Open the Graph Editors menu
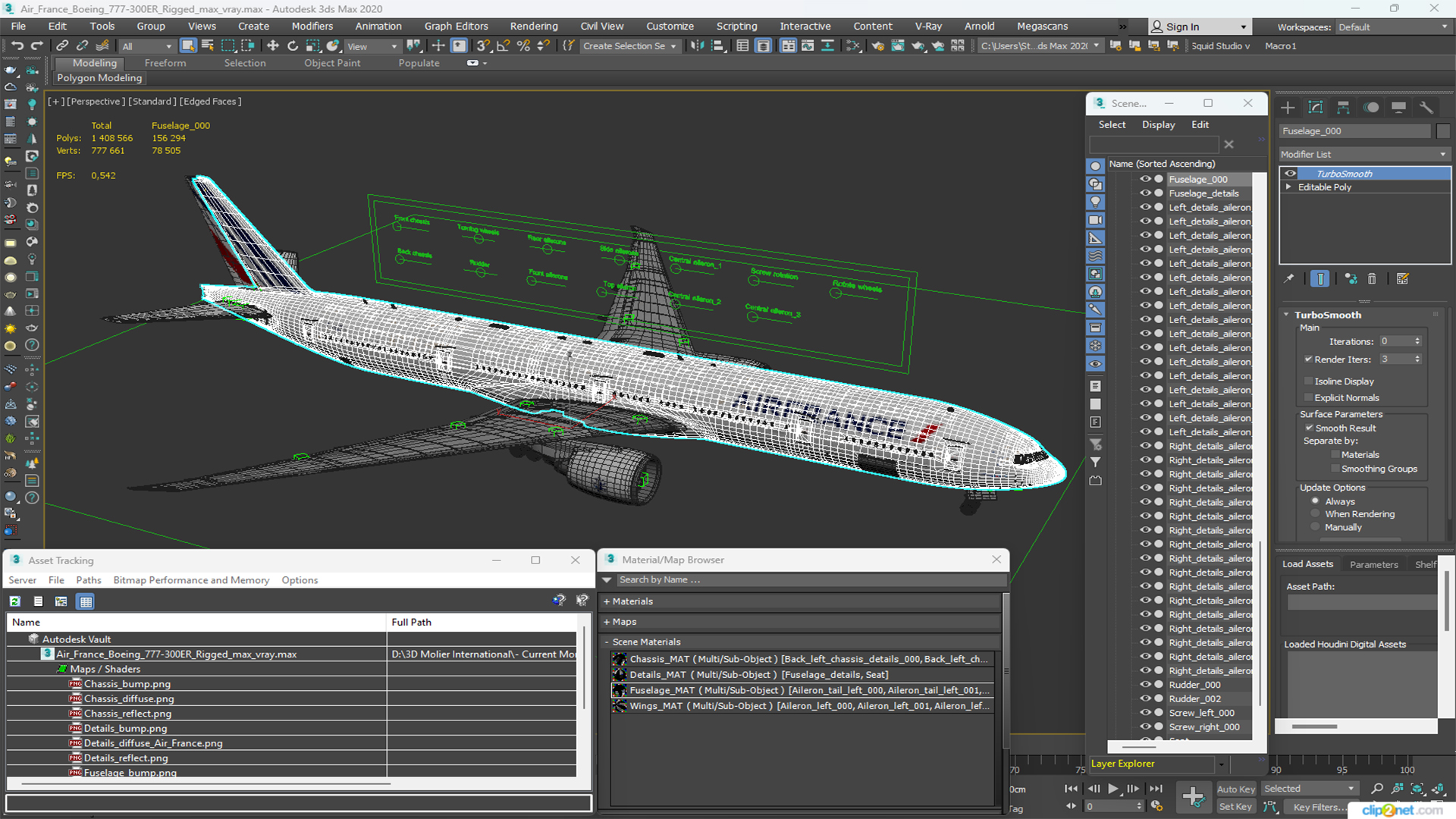The height and width of the screenshot is (819, 1456). pos(456,27)
